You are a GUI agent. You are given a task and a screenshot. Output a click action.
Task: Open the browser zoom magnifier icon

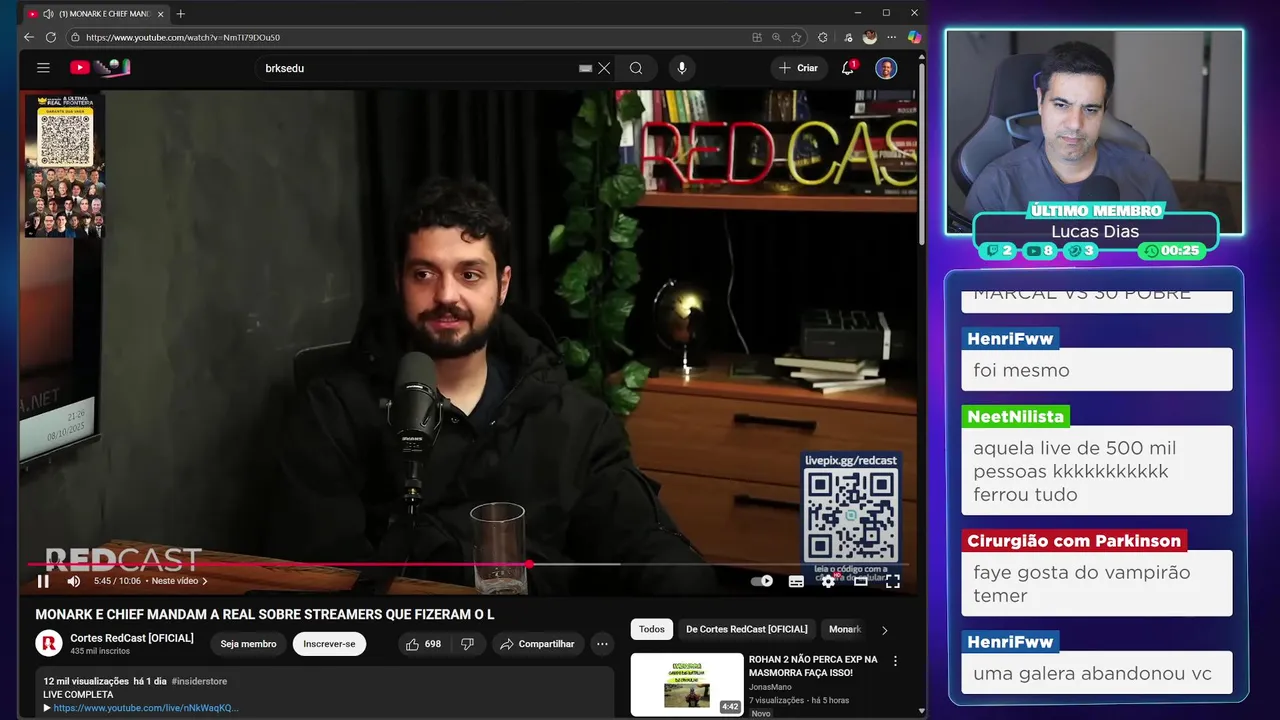click(776, 37)
